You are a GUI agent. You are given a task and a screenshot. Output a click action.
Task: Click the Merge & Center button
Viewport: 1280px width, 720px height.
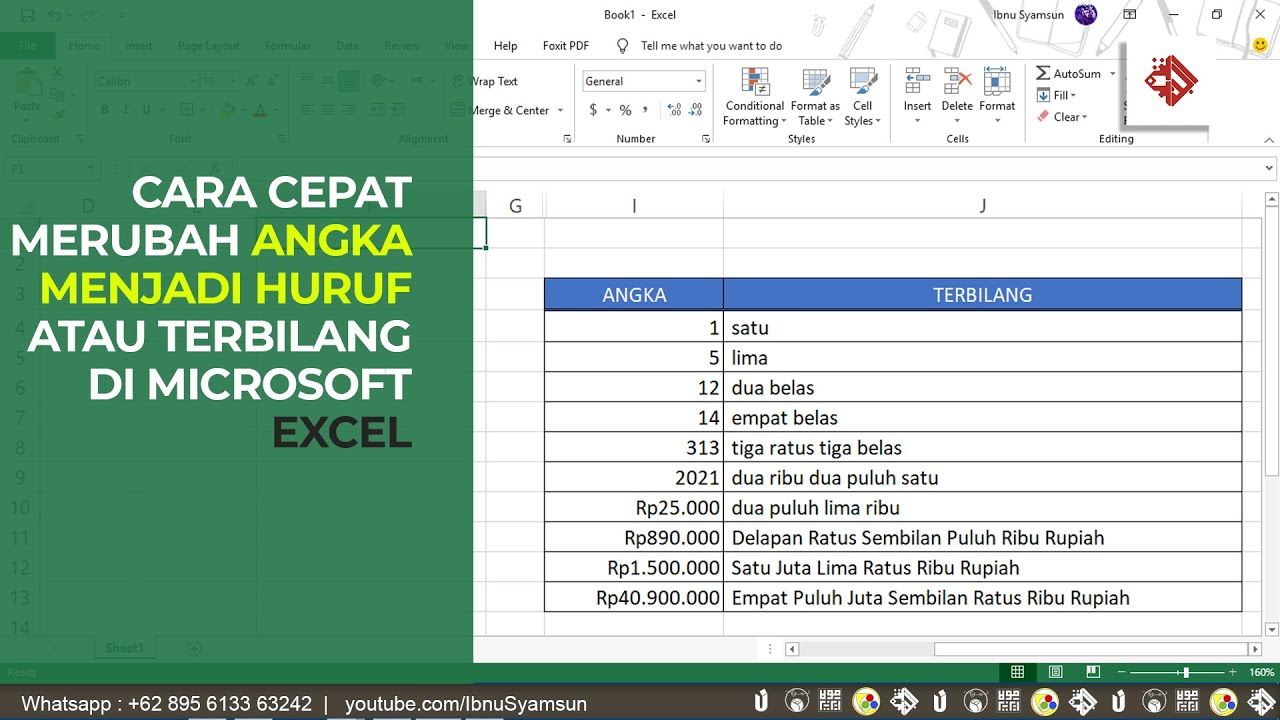(x=510, y=111)
